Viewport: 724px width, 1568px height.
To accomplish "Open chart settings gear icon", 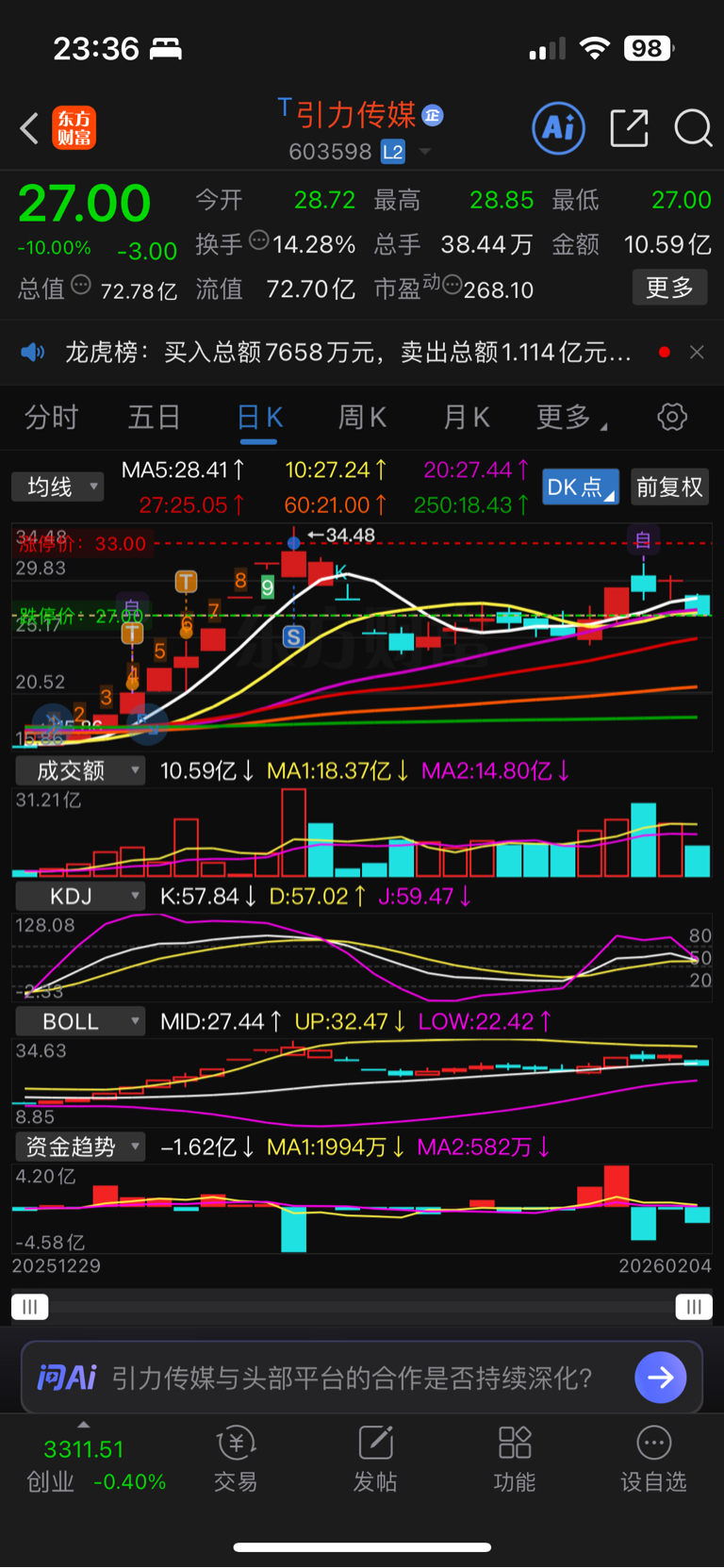I will pyautogui.click(x=672, y=417).
